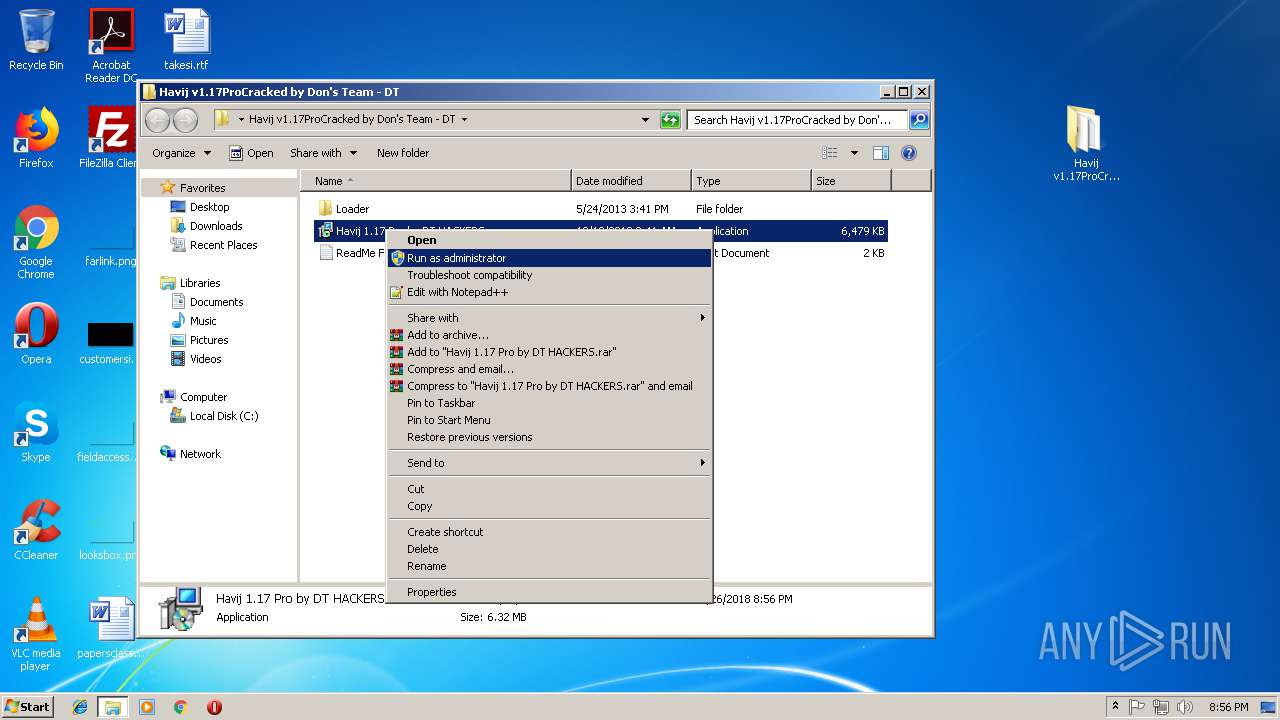Choose Open in the context menu
Viewport: 1280px width, 720px height.
coord(549,240)
